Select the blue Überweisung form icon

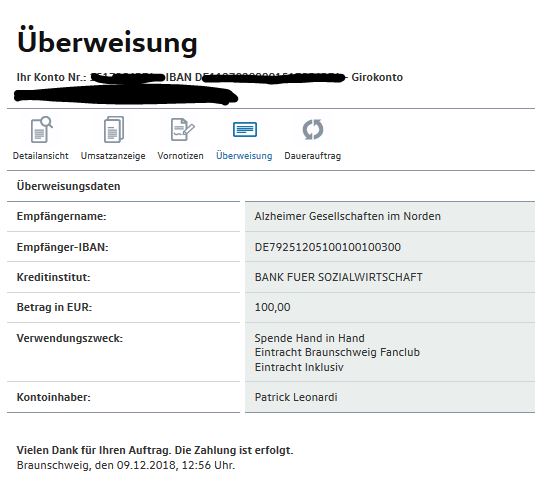click(245, 130)
